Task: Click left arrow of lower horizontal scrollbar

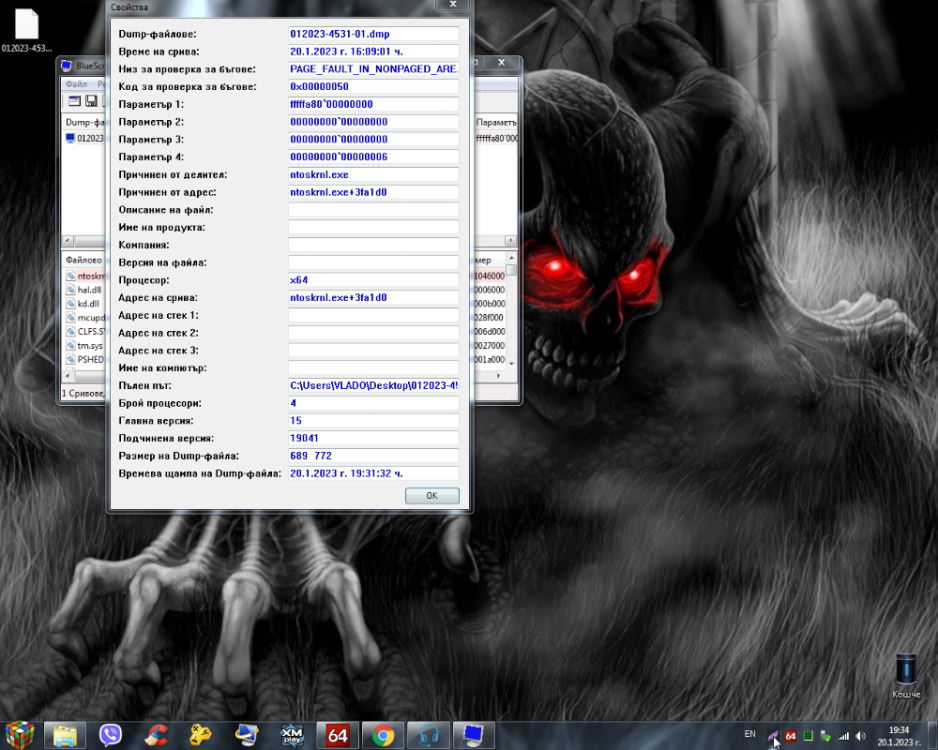Action: pos(68,376)
